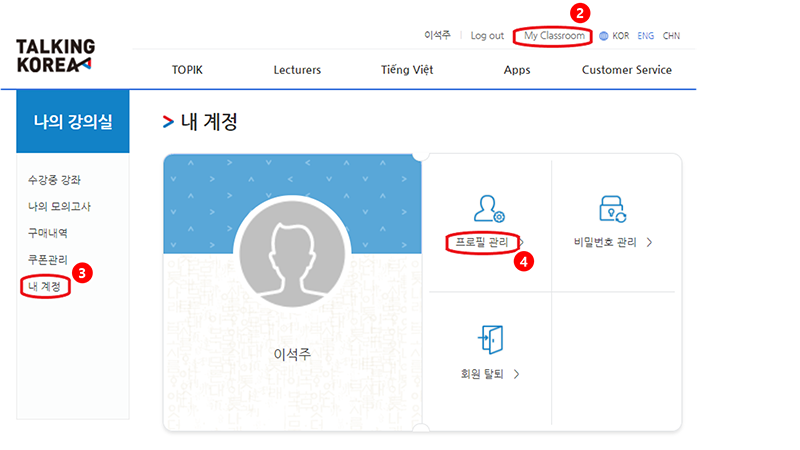800x450 pixels.
Task: Click the chevron next to 비밀번호 관리
Action: (649, 242)
